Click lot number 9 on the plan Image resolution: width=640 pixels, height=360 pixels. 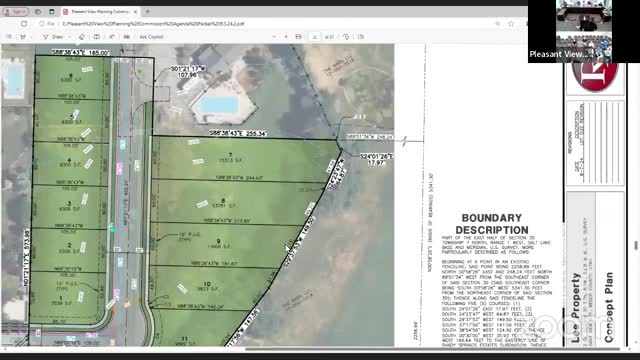click(x=218, y=241)
